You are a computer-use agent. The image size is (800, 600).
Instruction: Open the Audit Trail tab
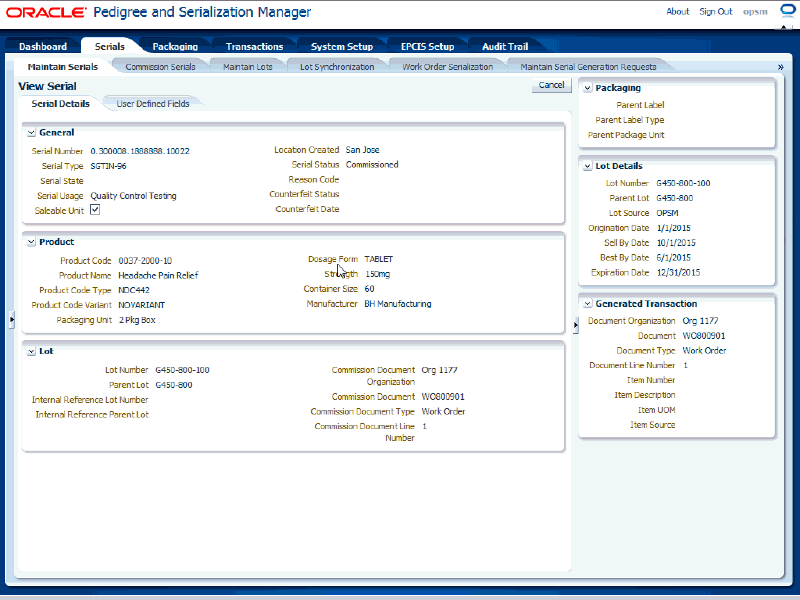[x=505, y=46]
